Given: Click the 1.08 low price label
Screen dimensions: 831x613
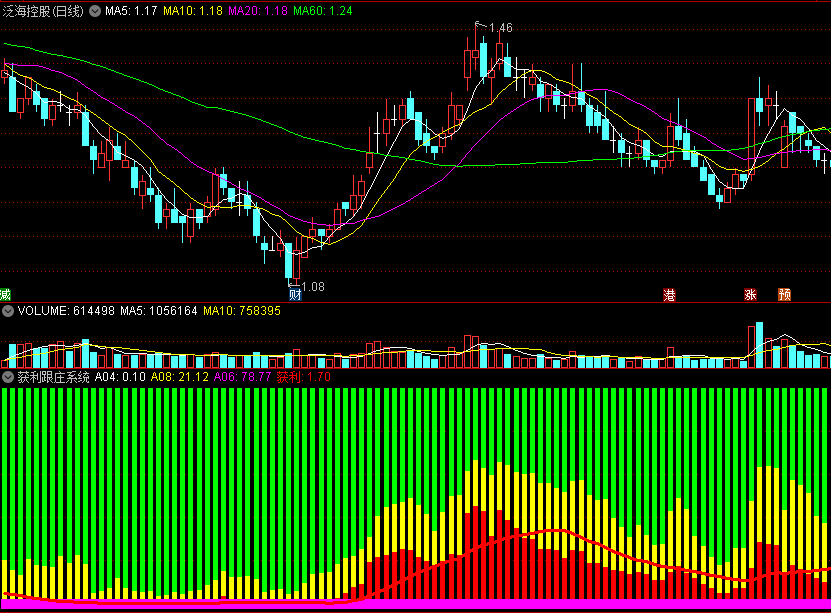Looking at the screenshot, I should coord(313,287).
